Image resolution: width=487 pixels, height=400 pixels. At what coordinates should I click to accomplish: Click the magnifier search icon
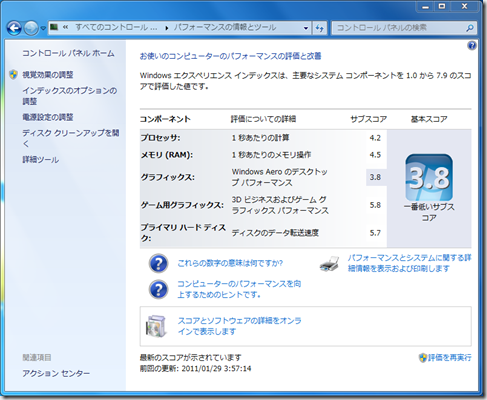coord(470,28)
